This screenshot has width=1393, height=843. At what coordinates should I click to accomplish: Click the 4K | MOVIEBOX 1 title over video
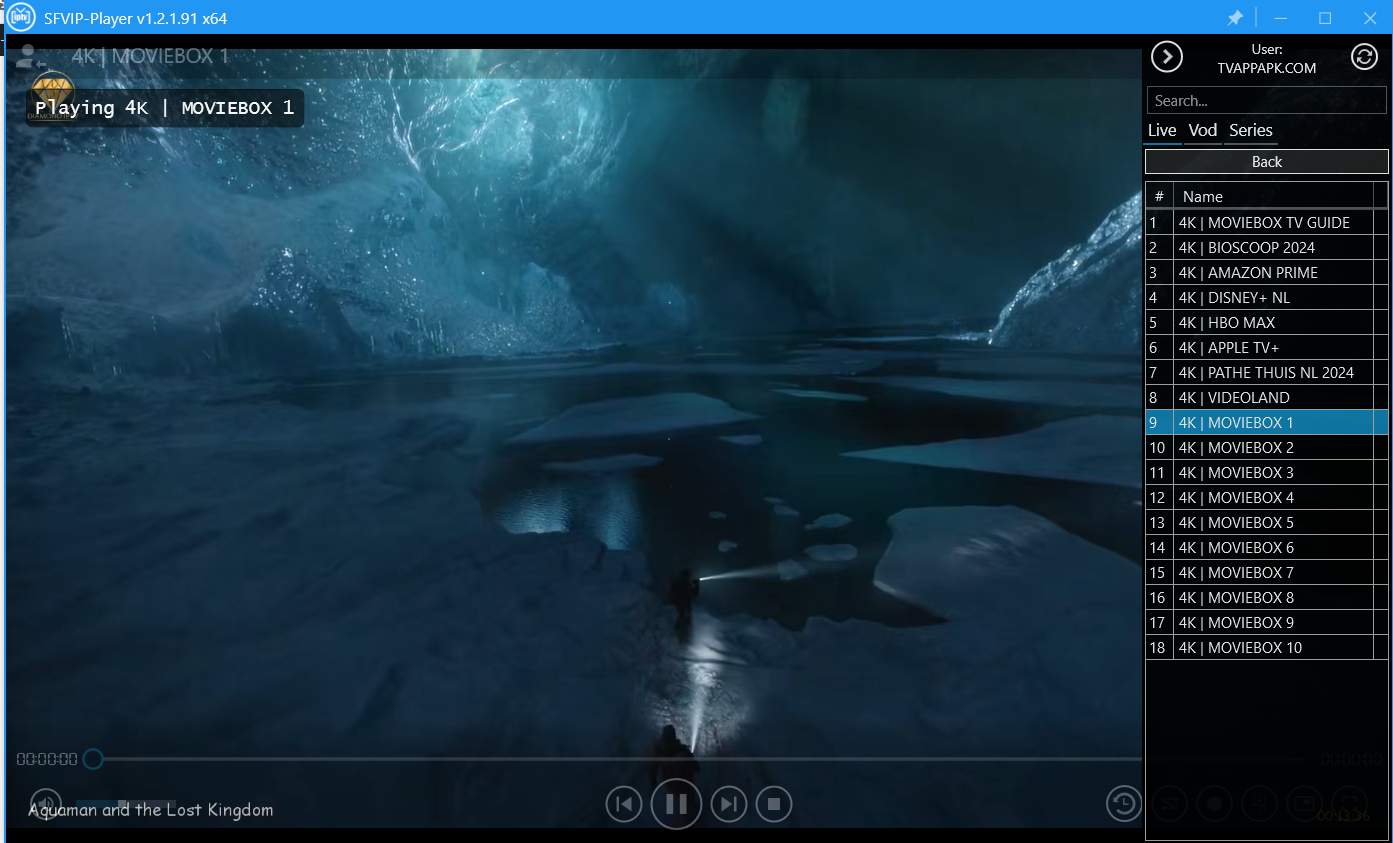pos(150,56)
